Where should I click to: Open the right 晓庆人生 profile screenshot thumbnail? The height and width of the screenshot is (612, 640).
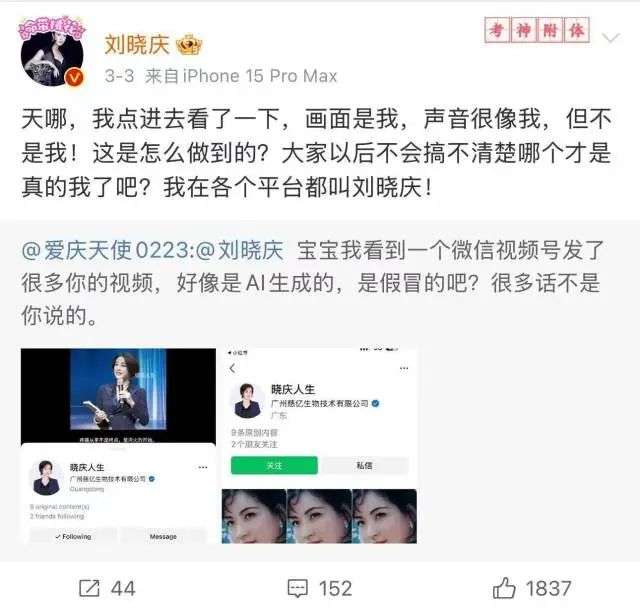[319, 446]
